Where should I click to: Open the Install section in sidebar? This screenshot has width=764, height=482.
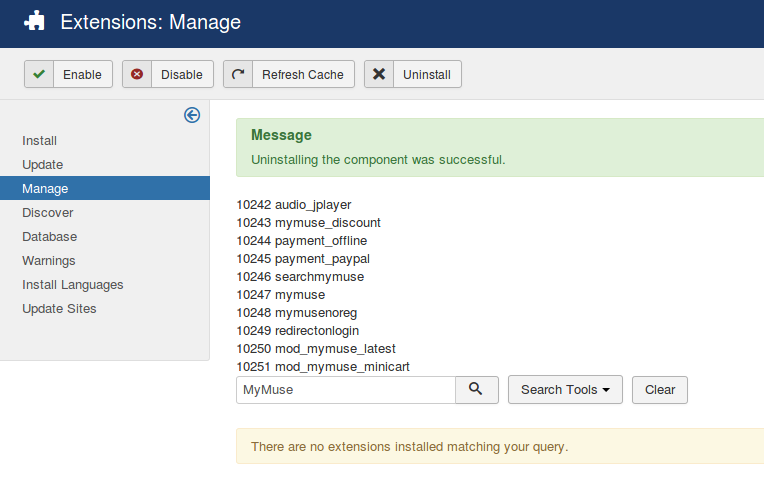tap(40, 141)
